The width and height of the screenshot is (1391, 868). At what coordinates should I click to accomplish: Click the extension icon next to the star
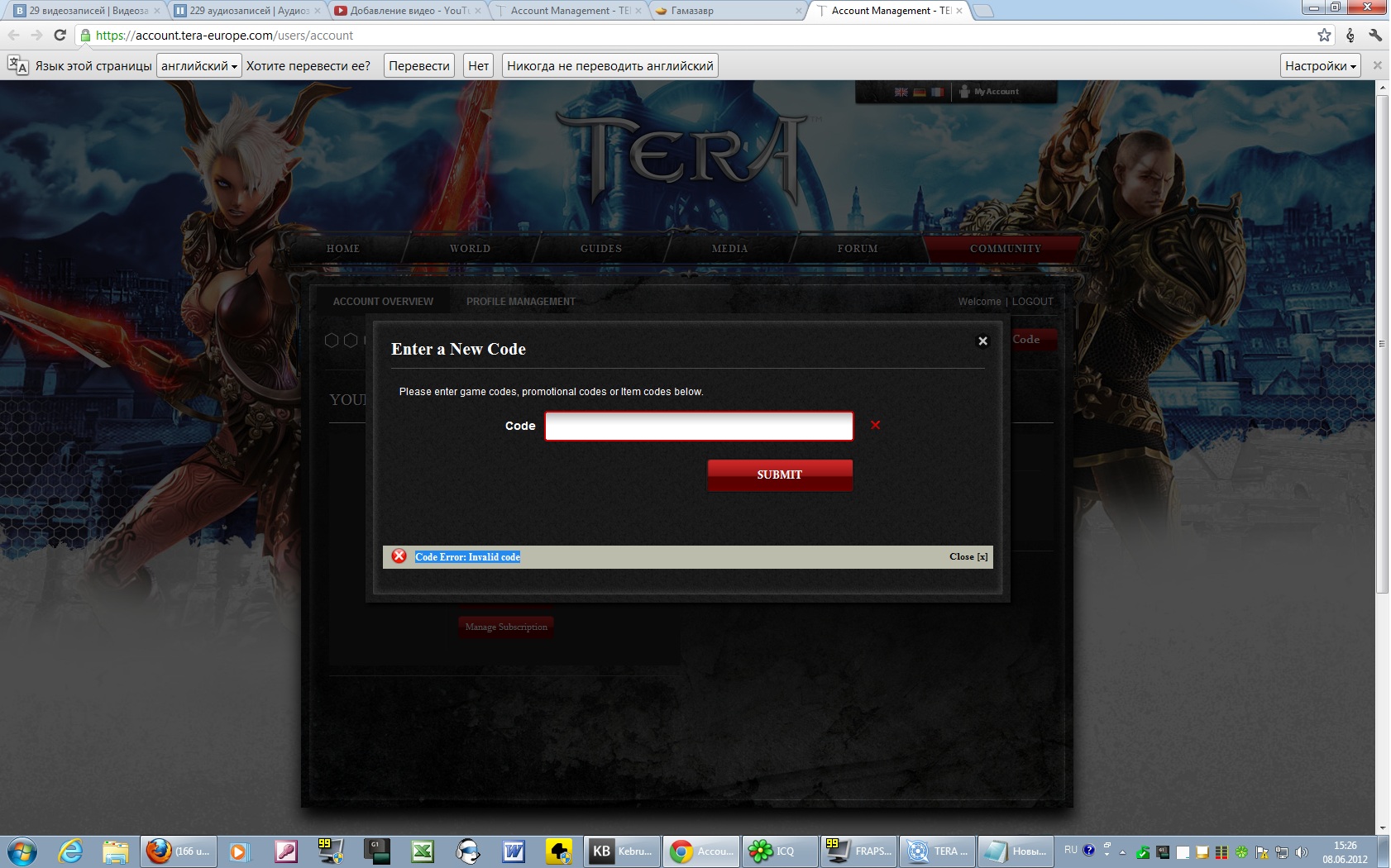pyautogui.click(x=1350, y=35)
